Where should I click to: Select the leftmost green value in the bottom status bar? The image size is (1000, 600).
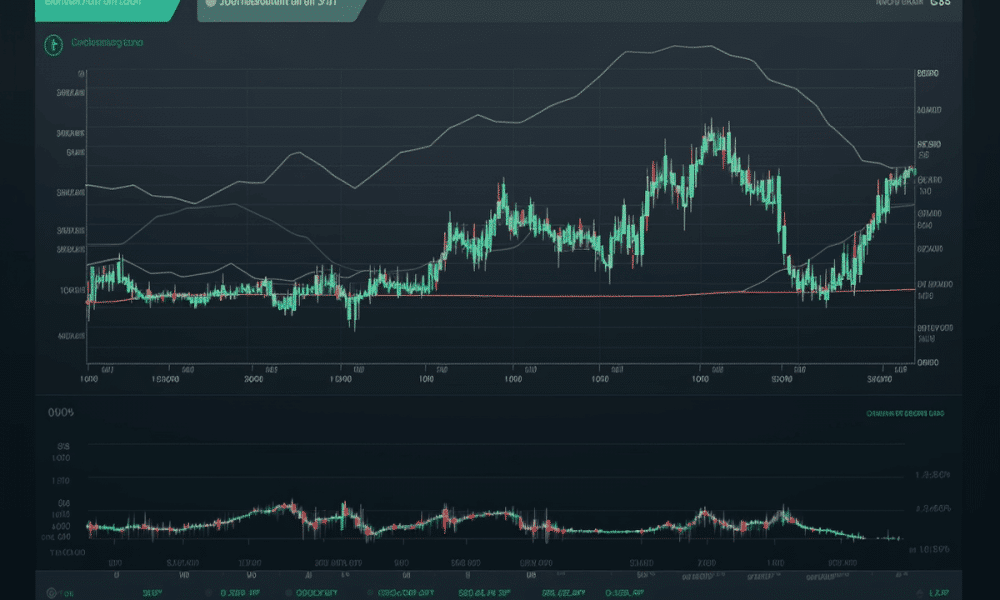(150, 593)
